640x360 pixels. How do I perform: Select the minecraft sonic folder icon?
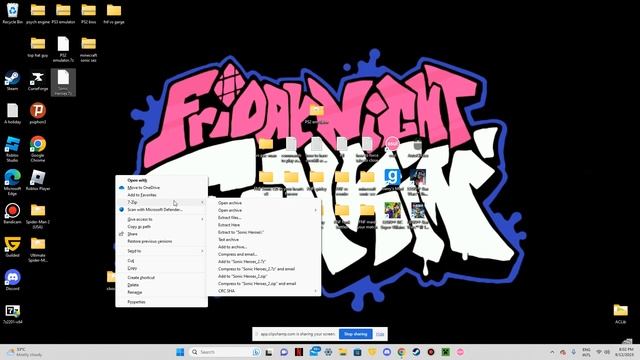click(88, 49)
